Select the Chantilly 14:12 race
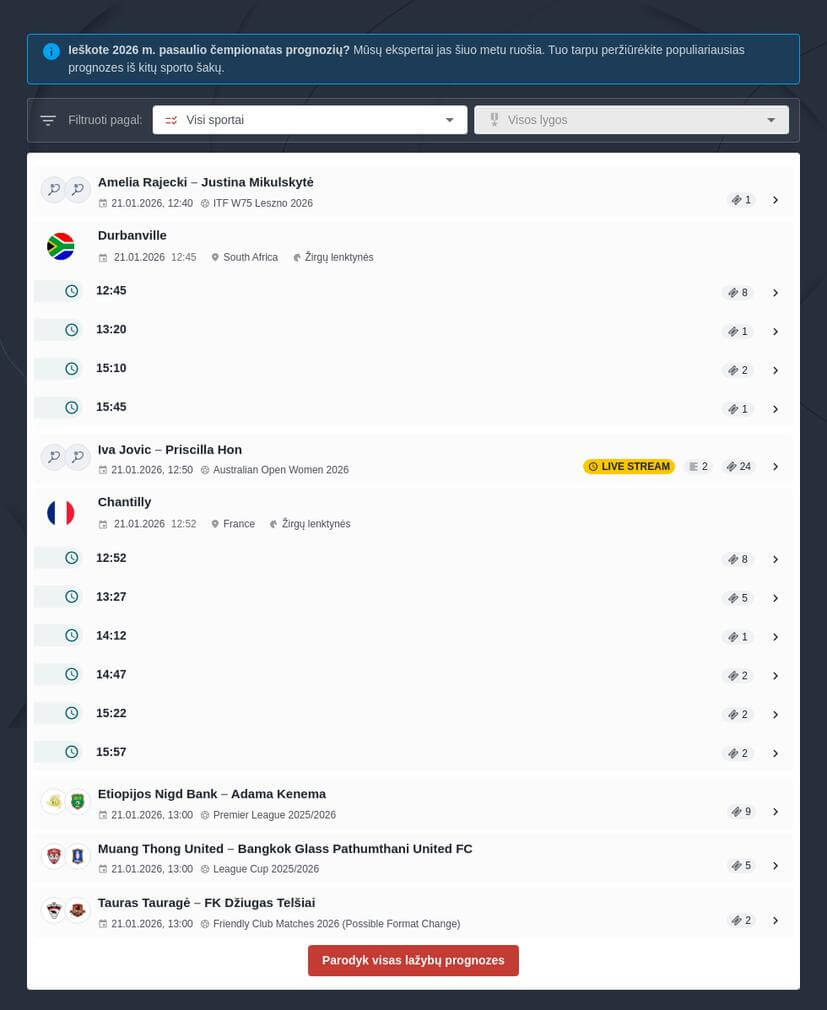 click(x=111, y=636)
